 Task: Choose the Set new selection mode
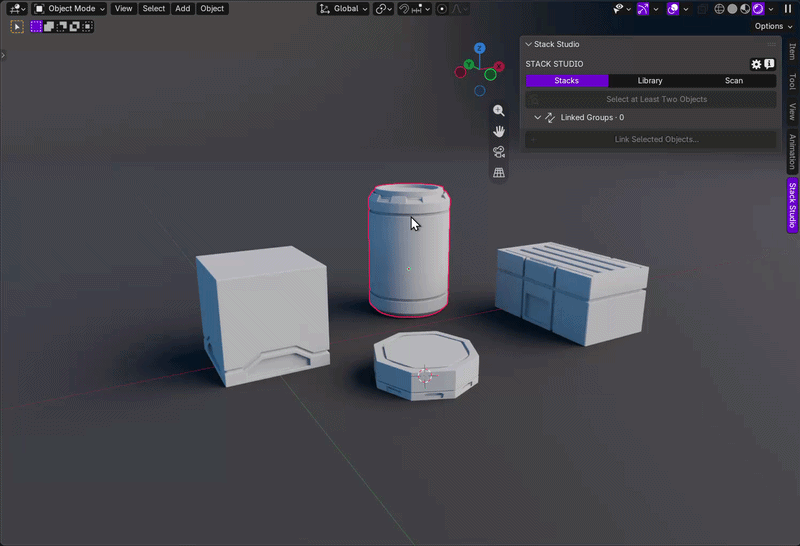click(x=36, y=27)
